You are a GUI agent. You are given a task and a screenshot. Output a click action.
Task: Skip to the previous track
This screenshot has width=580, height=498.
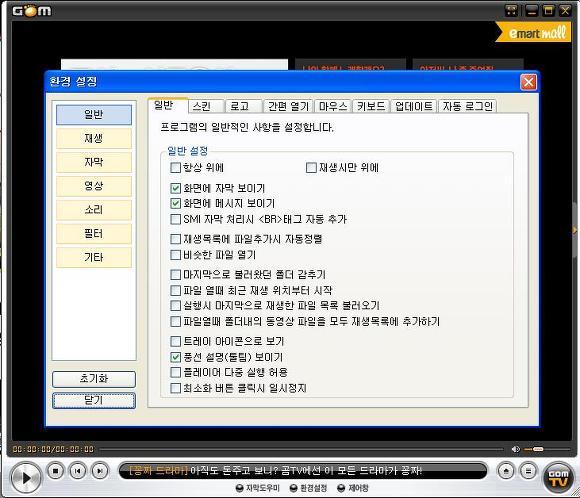[x=78, y=471]
